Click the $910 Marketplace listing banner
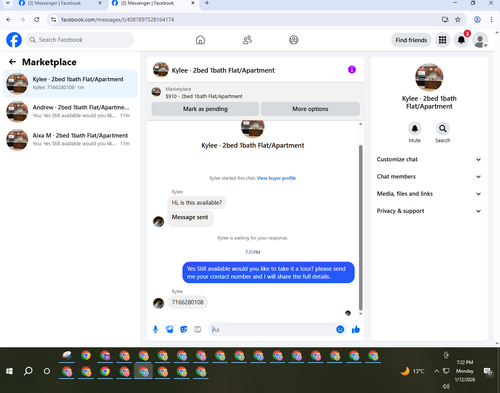500x393 pixels. coord(255,93)
